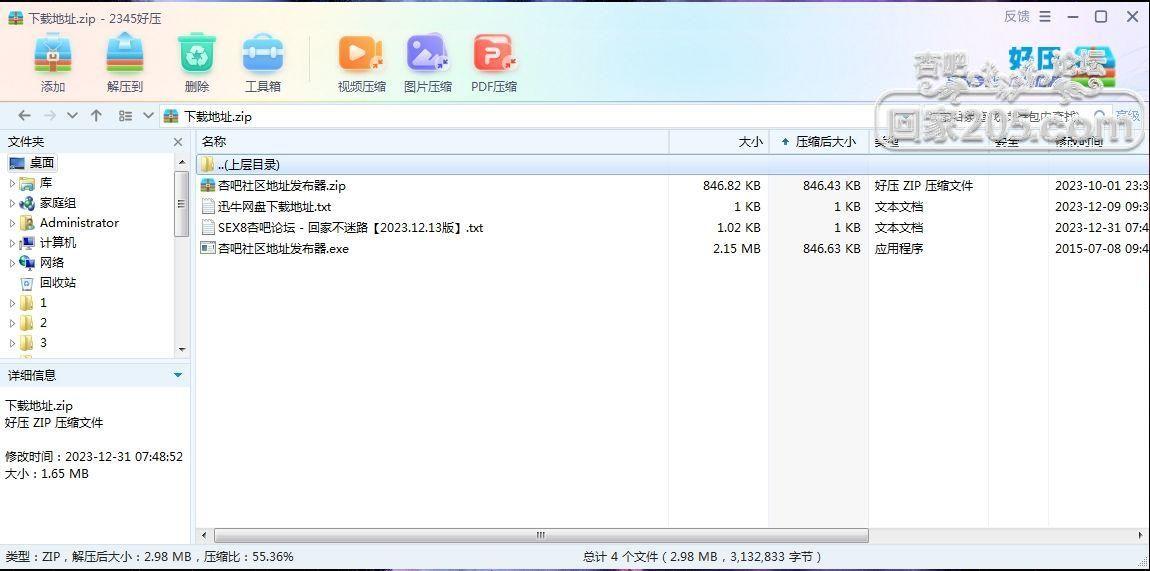Expand the 家庭组 tree node

[x=12, y=203]
